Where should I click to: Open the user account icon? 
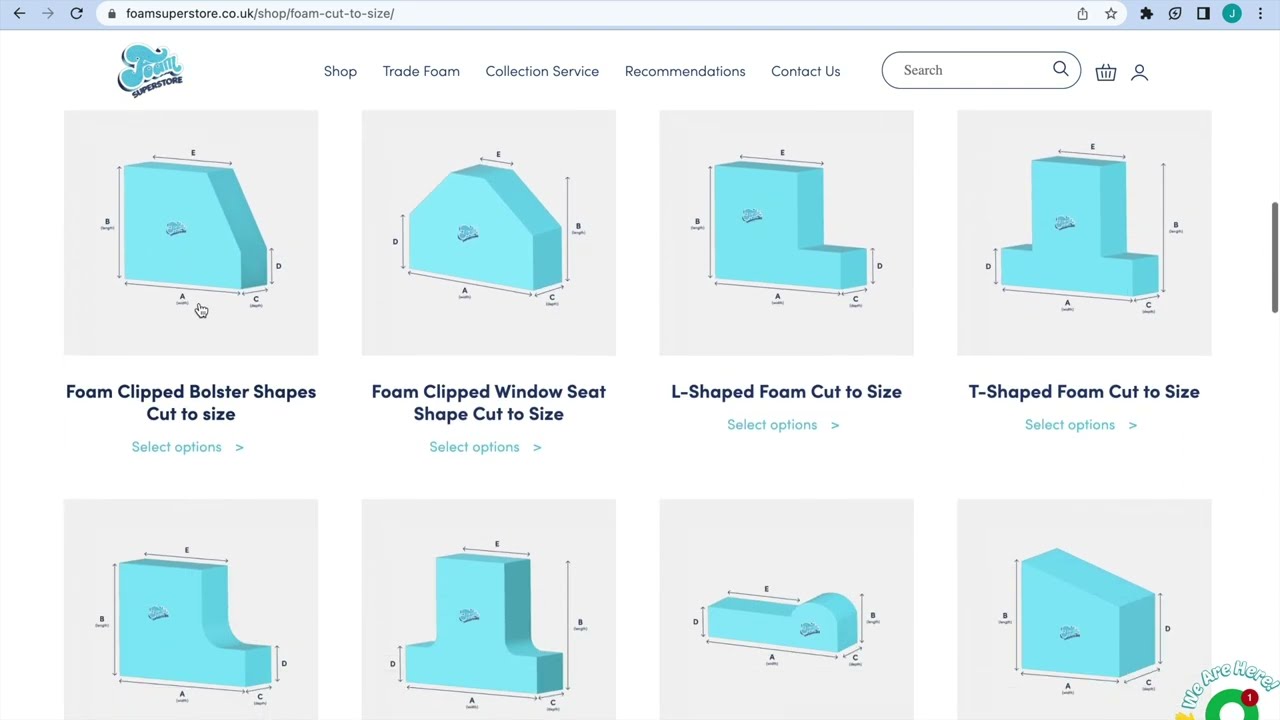tap(1139, 72)
